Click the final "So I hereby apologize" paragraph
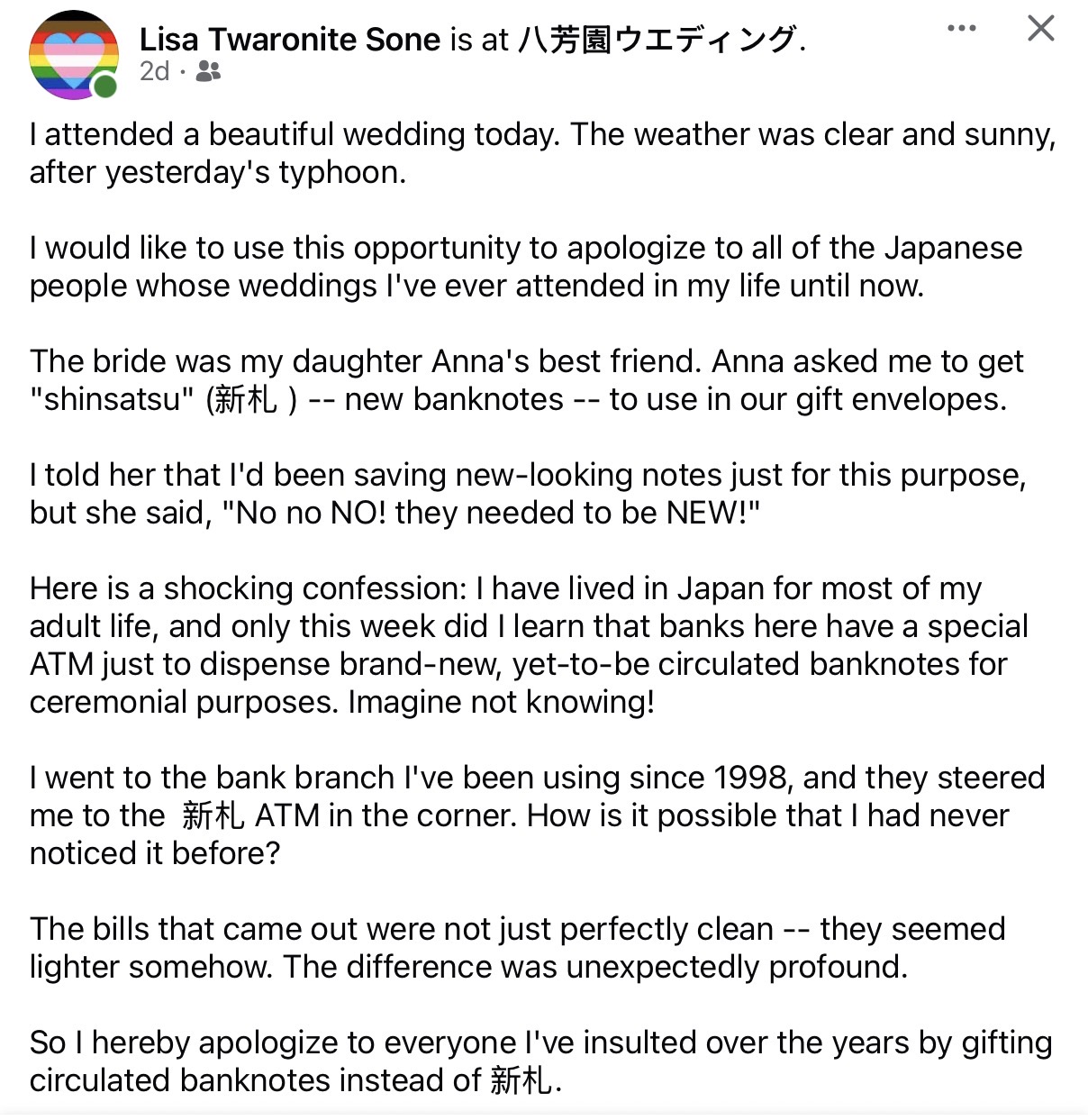 coord(541,1061)
